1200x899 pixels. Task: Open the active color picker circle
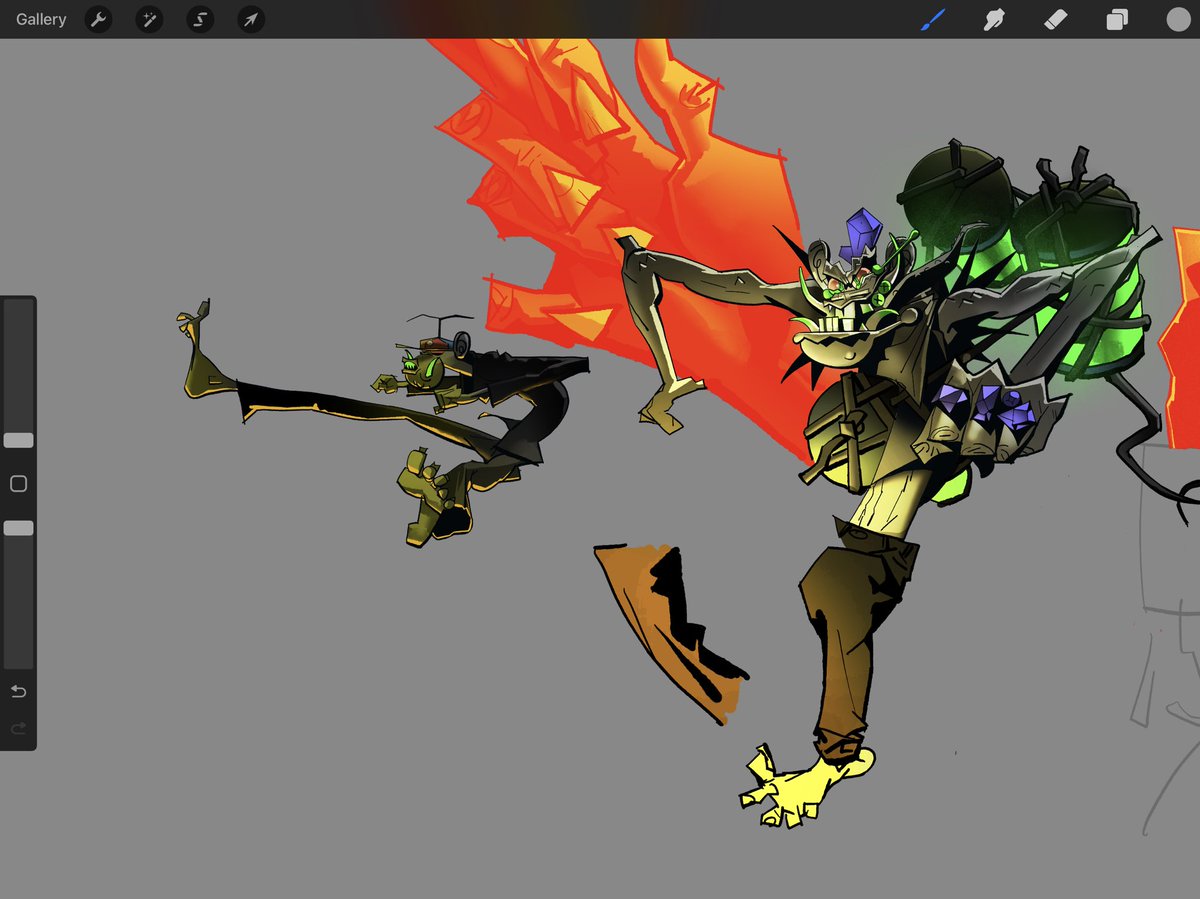click(x=1178, y=19)
